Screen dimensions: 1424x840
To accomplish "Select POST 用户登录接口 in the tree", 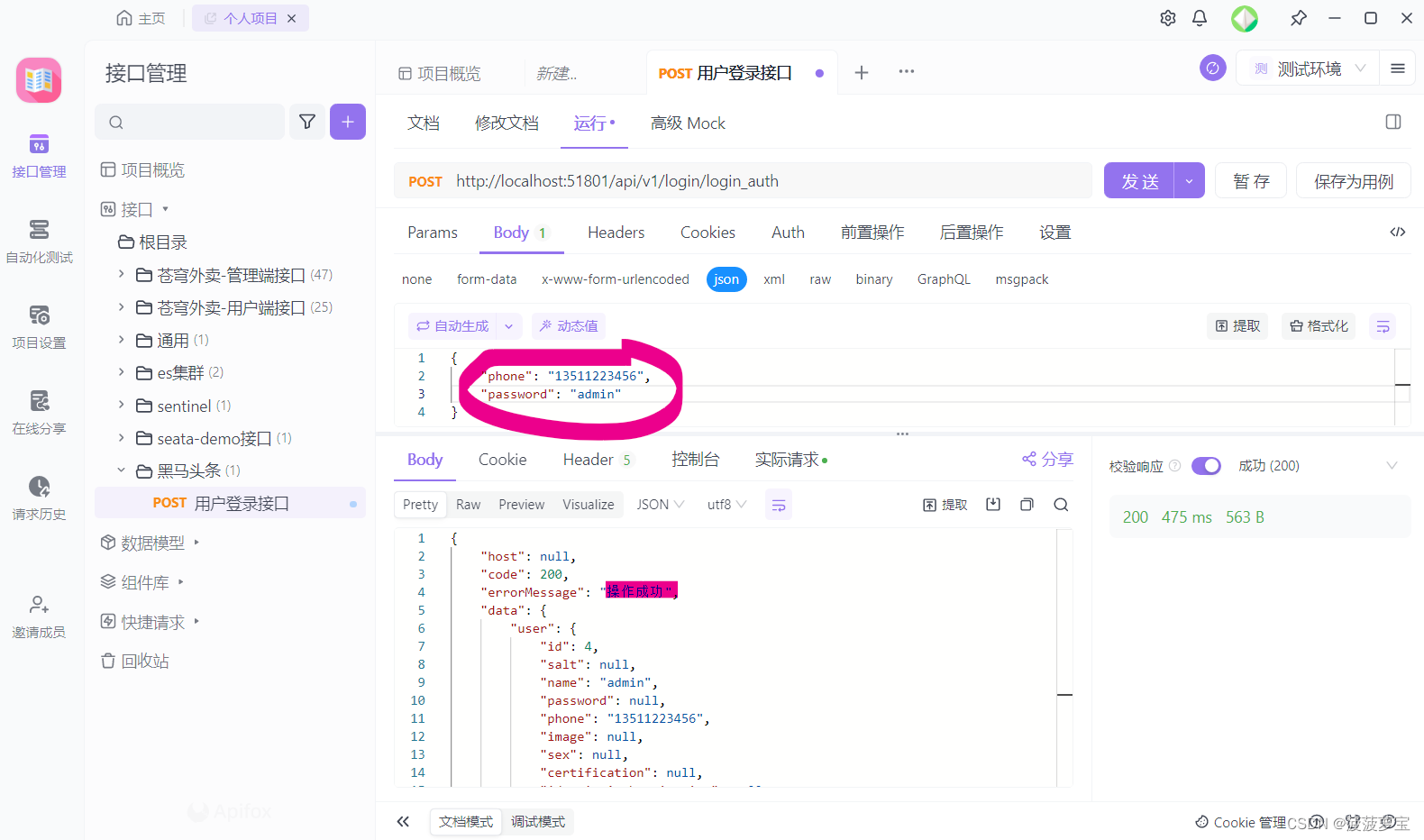I will coord(230,503).
